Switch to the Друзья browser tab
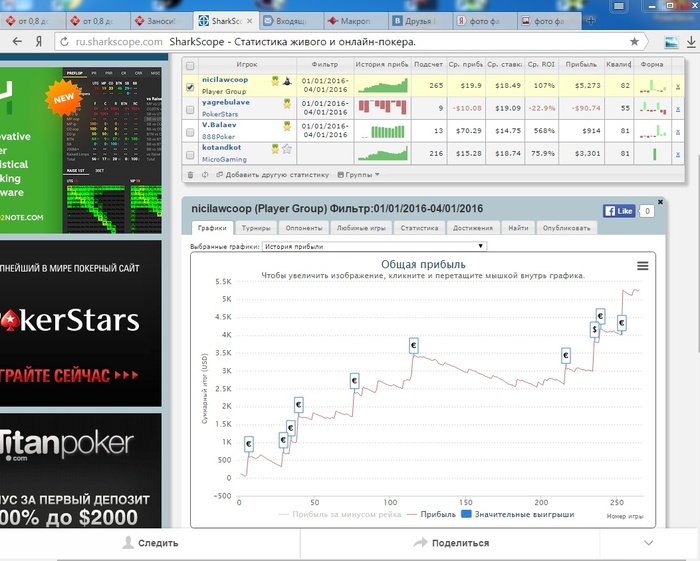This screenshot has width=700, height=561. click(x=420, y=21)
